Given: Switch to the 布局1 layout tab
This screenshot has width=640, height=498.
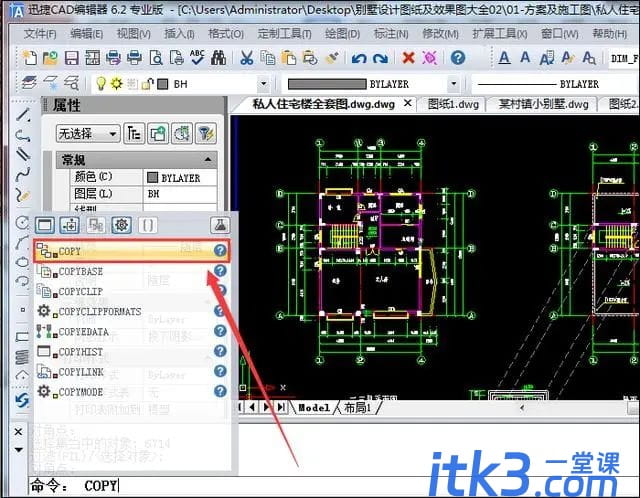Looking at the screenshot, I should [x=358, y=407].
